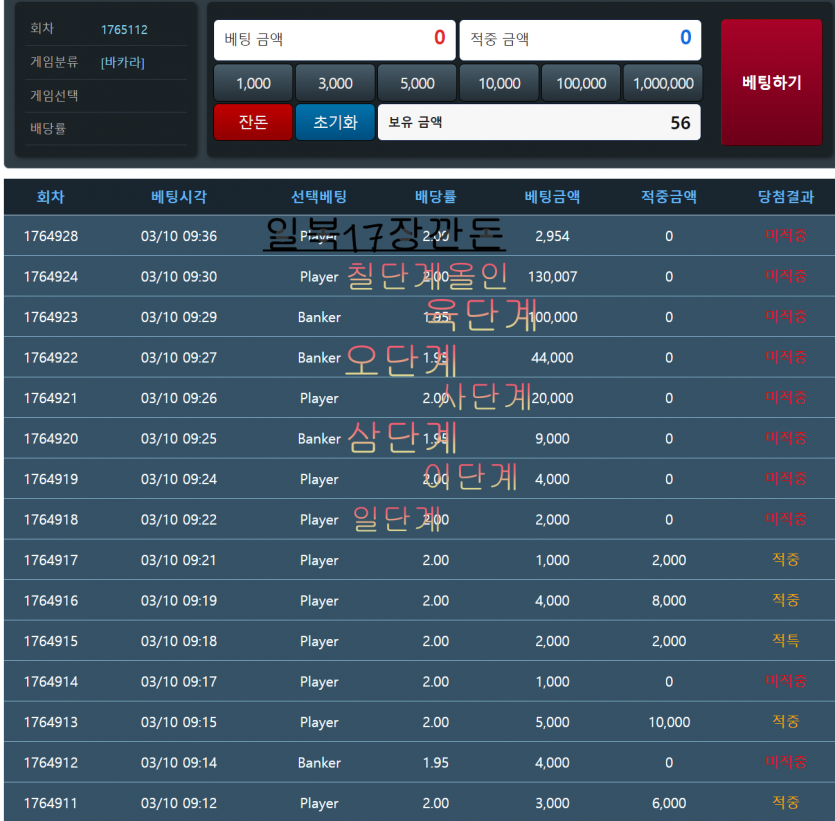
Task: Click the 적중 금액 field
Action: coord(580,40)
